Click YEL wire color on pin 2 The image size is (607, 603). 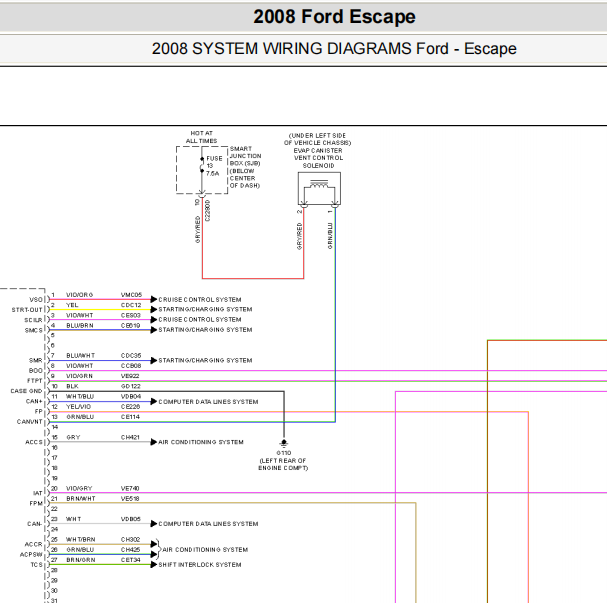pyautogui.click(x=72, y=305)
